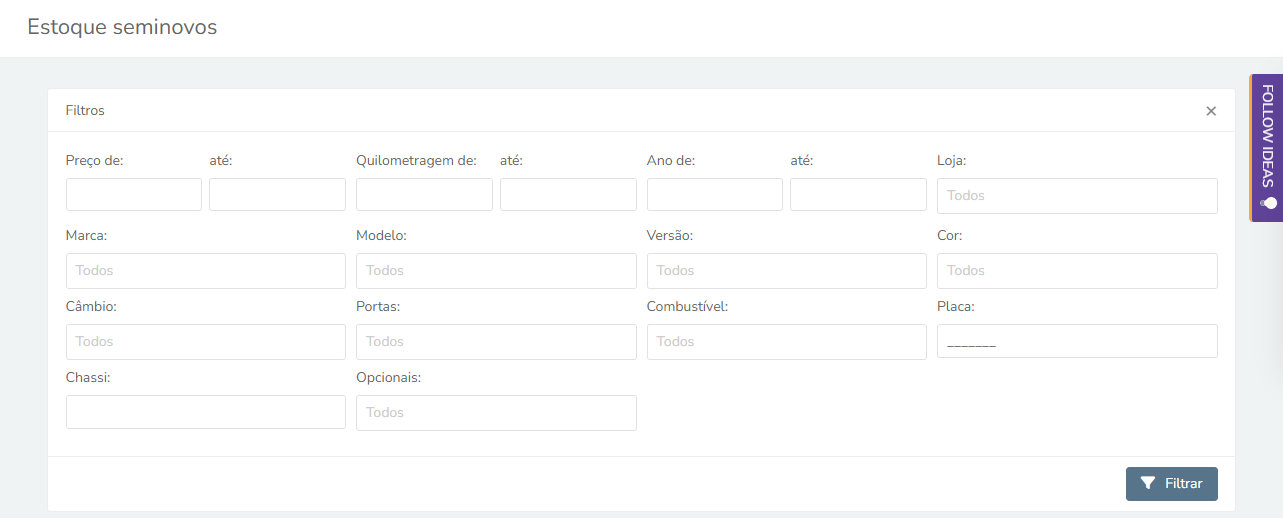Click the Preço até input field
Image resolution: width=1283 pixels, height=518 pixels.
point(277,194)
